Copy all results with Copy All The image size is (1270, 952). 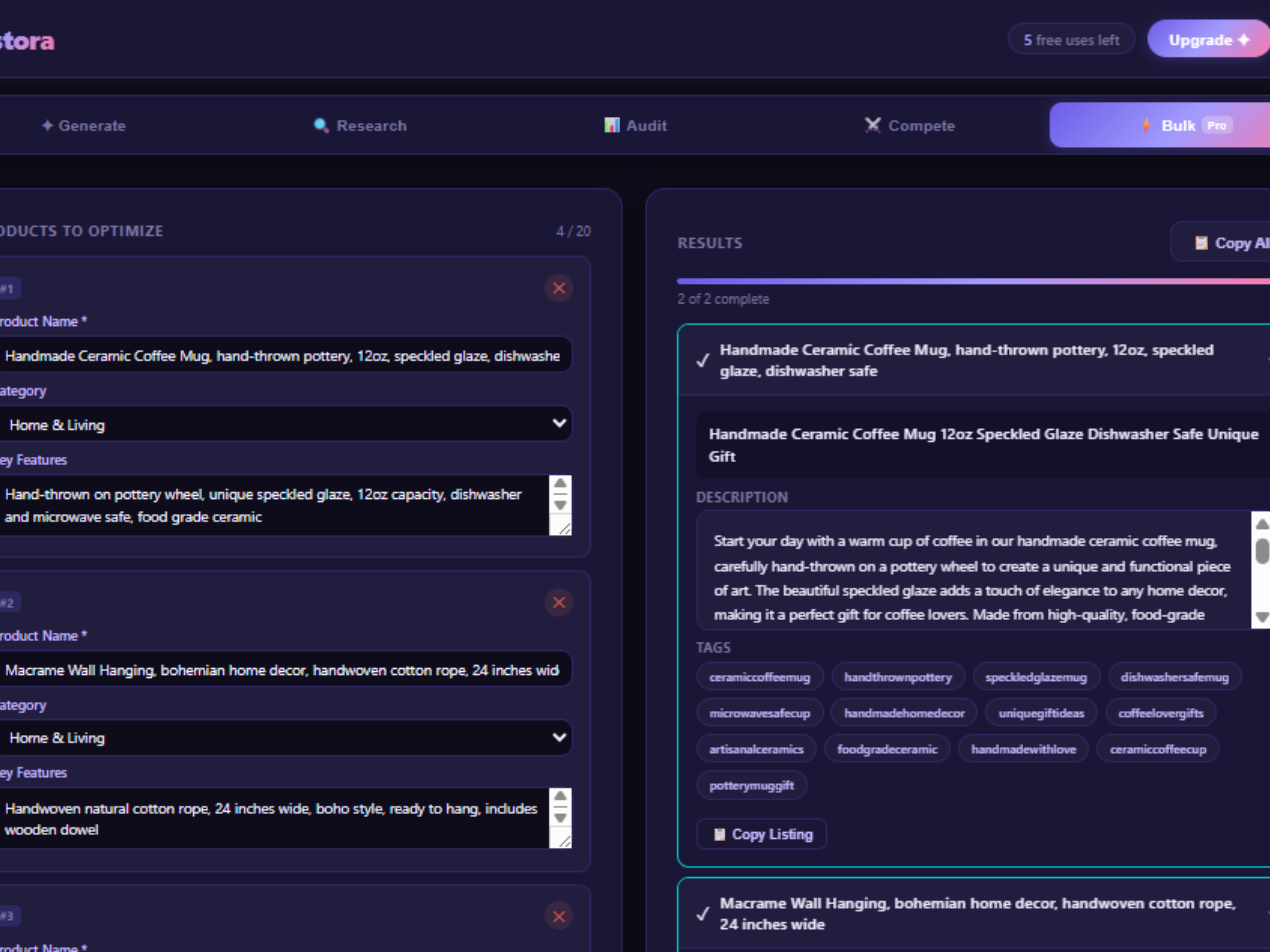[x=1220, y=242]
